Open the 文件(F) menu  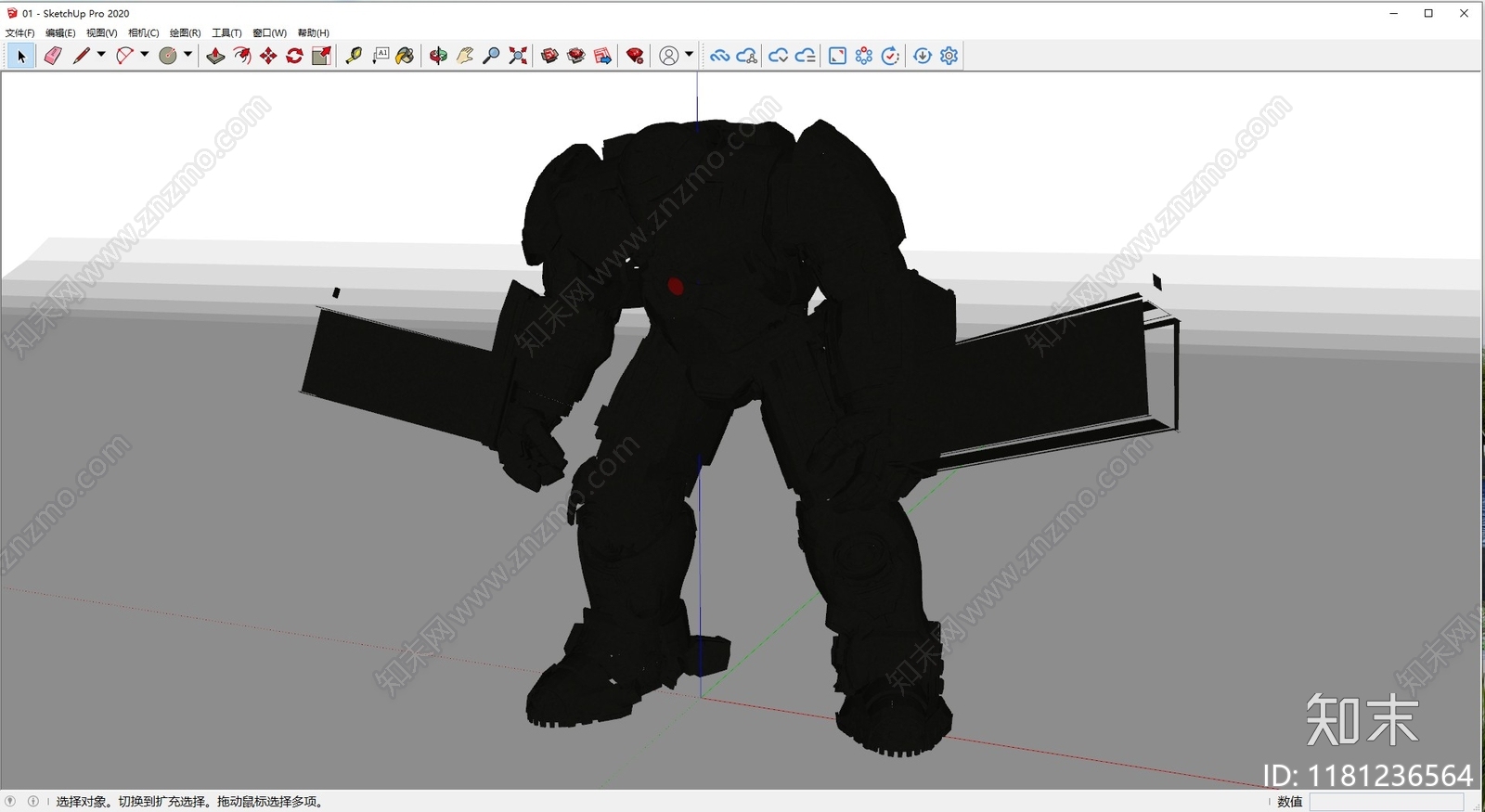(19, 32)
